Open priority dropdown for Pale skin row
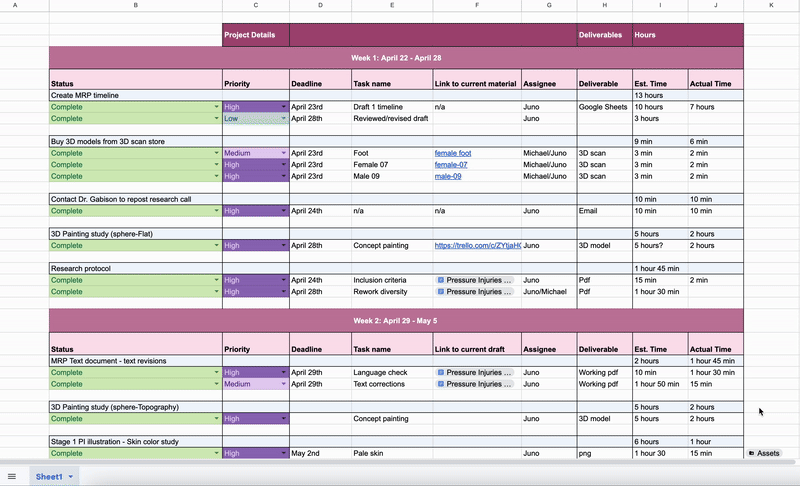Image resolution: width=800 pixels, height=486 pixels. (284, 453)
